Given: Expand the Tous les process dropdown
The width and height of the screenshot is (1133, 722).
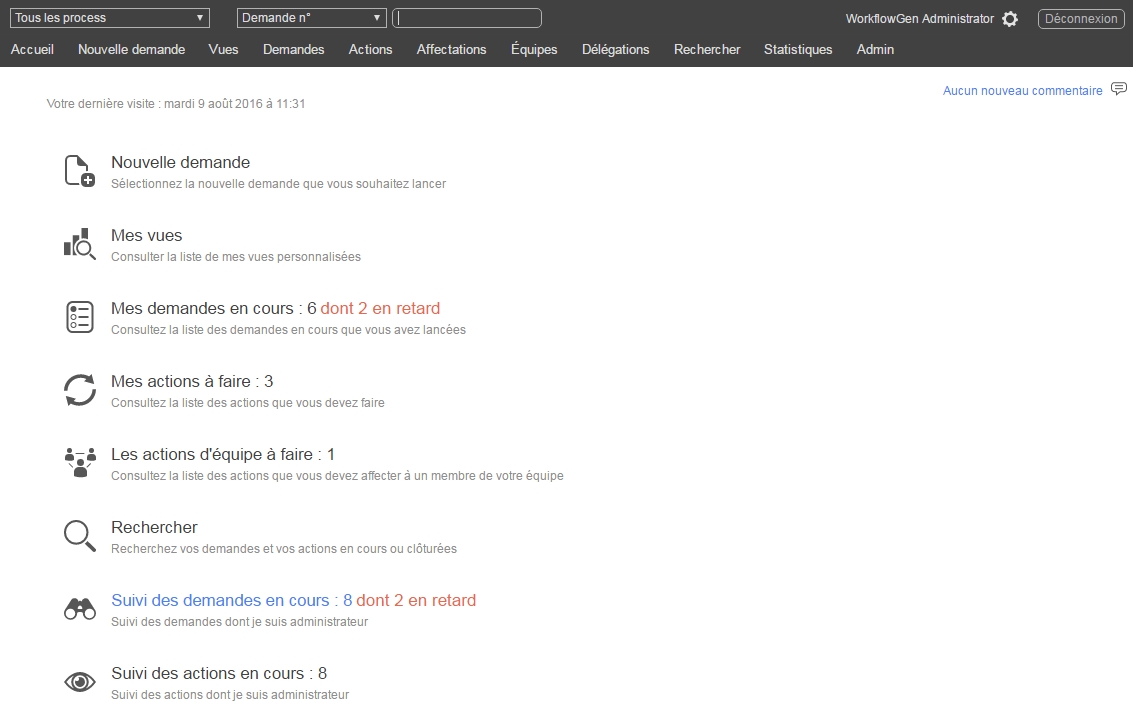Looking at the screenshot, I should click(109, 18).
